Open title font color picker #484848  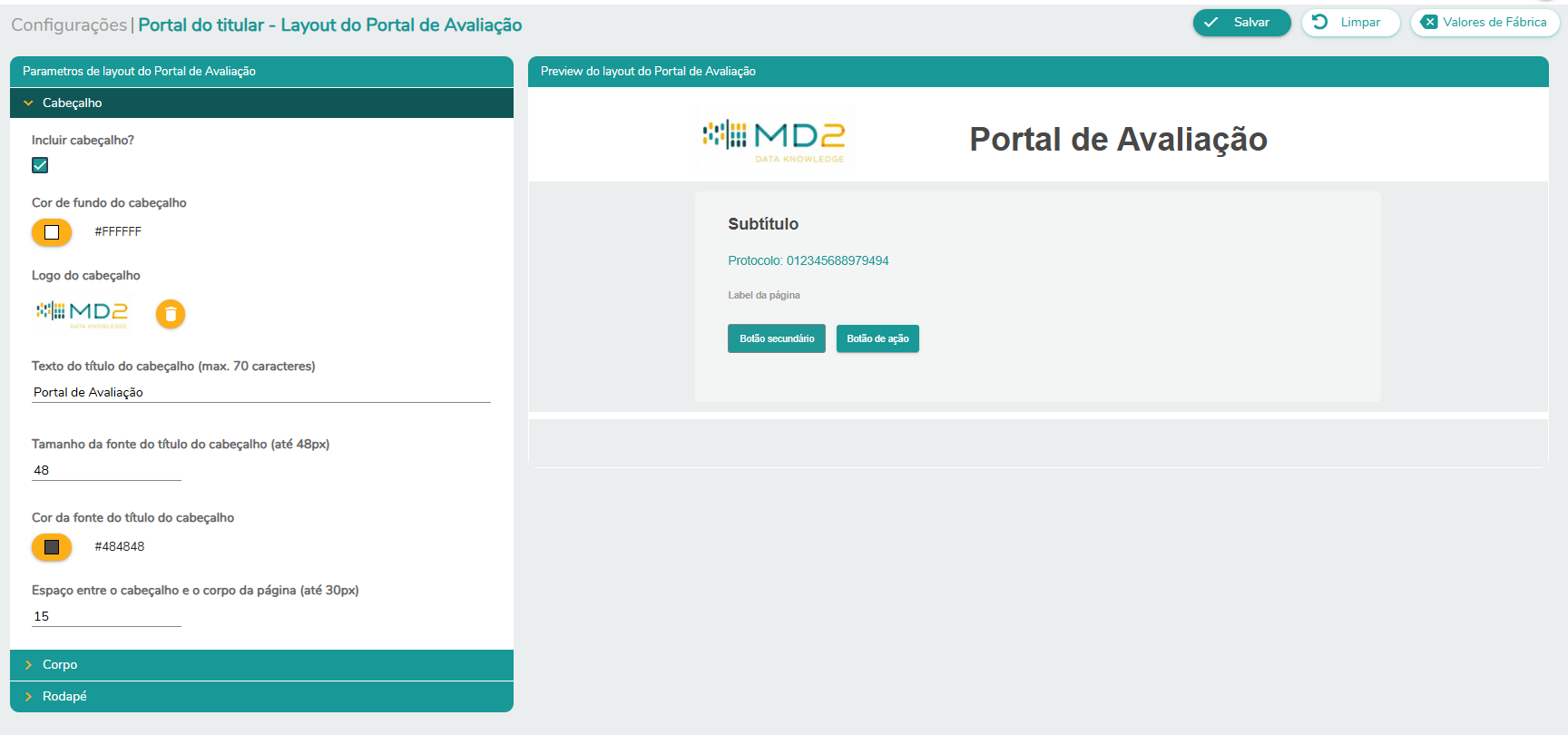(x=52, y=547)
